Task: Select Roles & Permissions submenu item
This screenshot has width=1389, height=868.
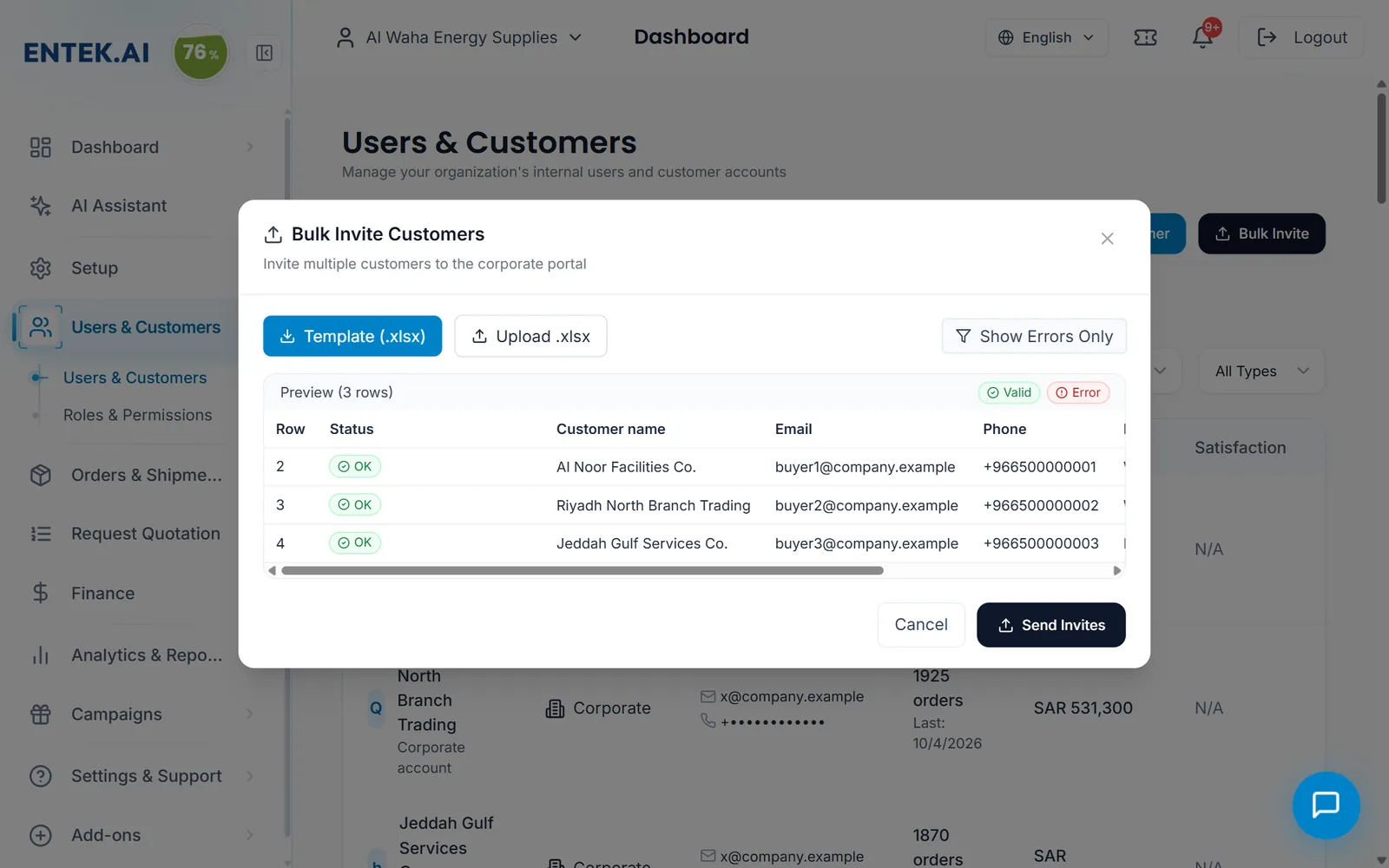Action: (137, 415)
